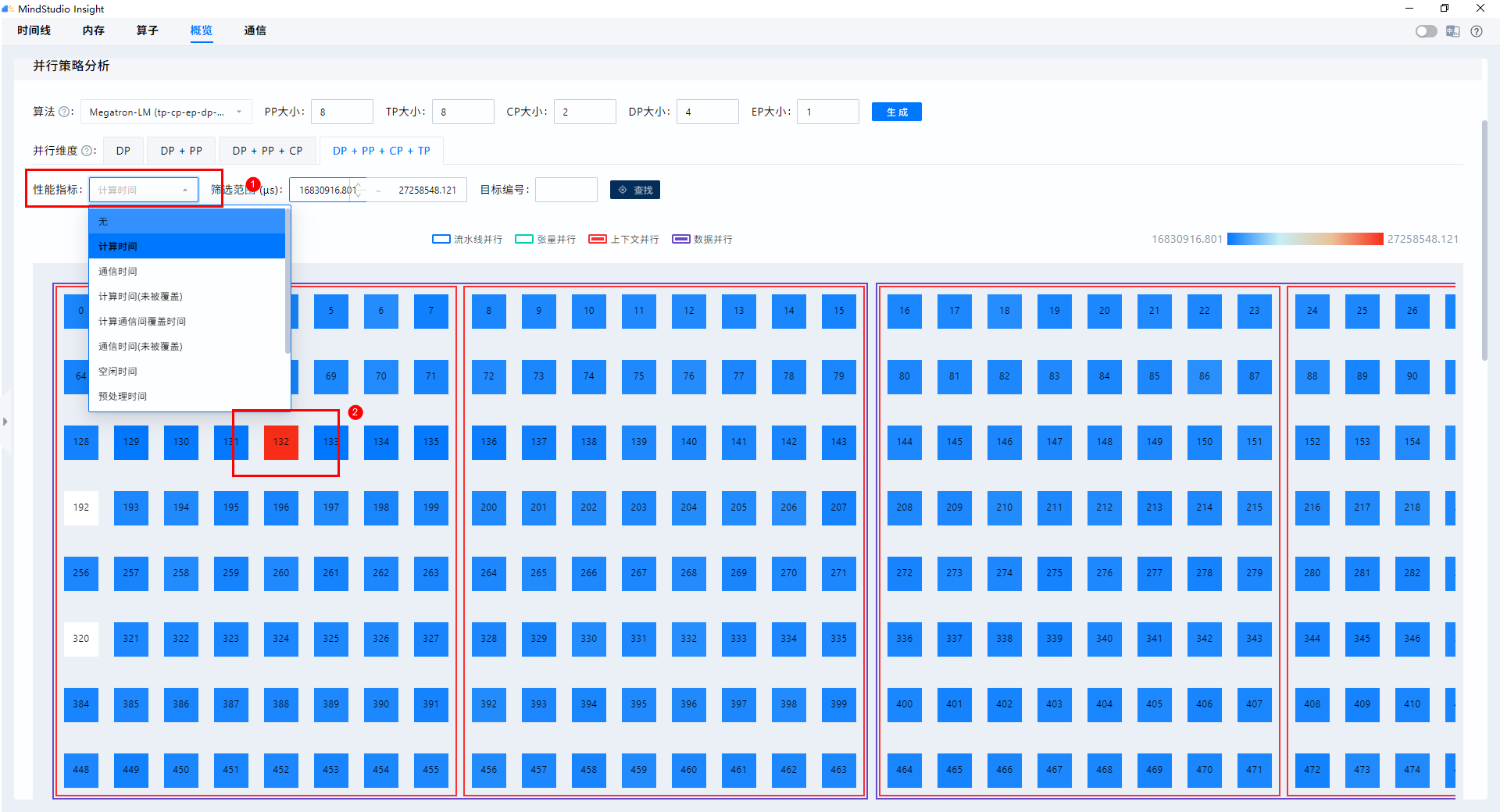Choose 预处理时间 option
Image resolution: width=1500 pixels, height=812 pixels.
click(187, 397)
